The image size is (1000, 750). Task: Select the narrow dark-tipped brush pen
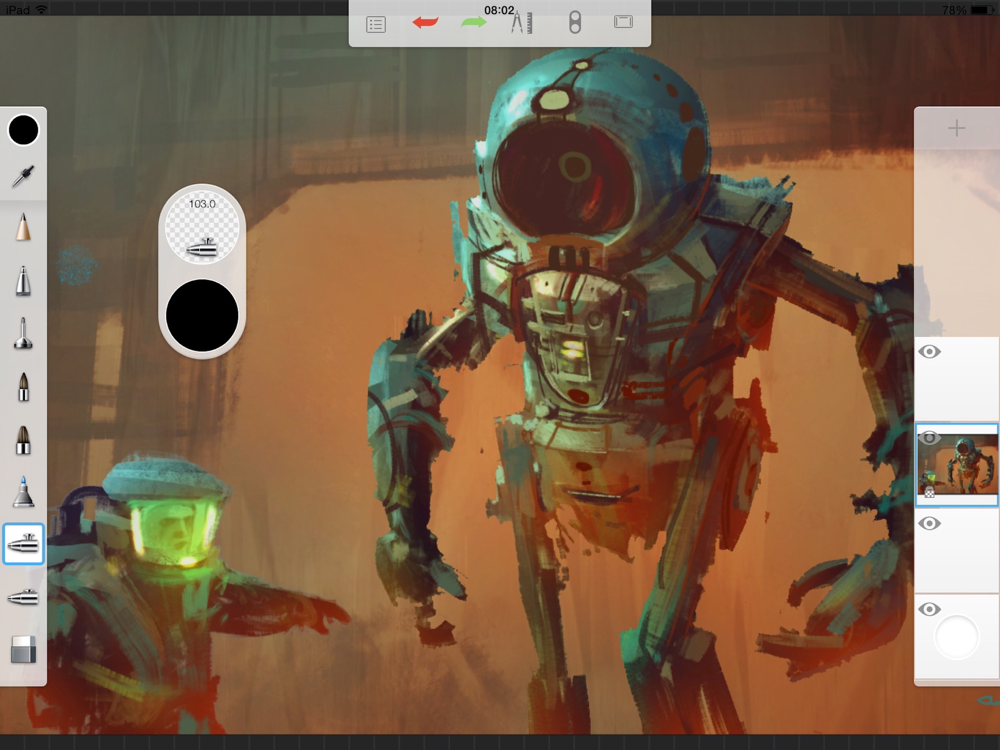point(23,386)
